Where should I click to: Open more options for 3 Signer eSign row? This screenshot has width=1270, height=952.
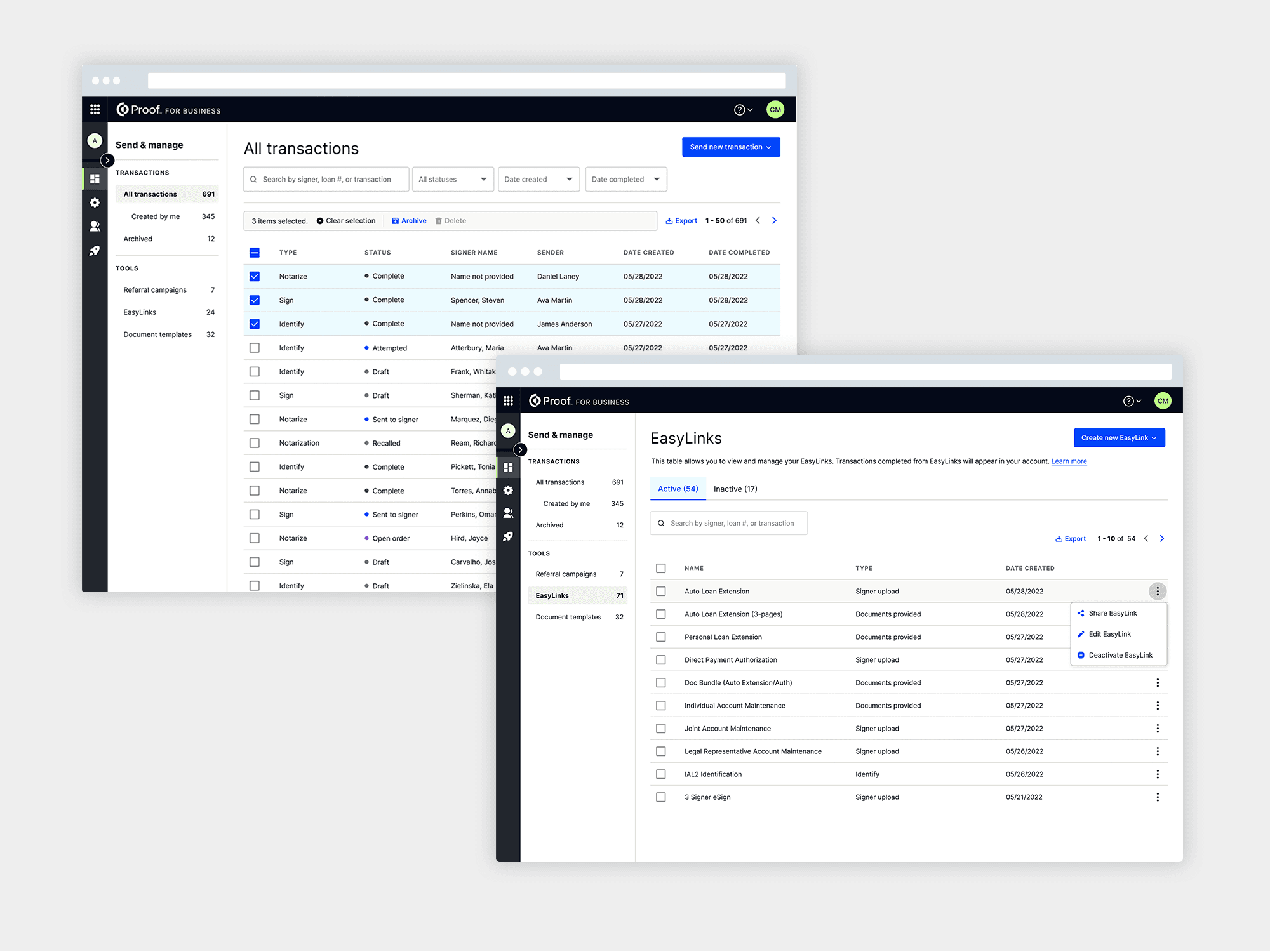pos(1158,797)
